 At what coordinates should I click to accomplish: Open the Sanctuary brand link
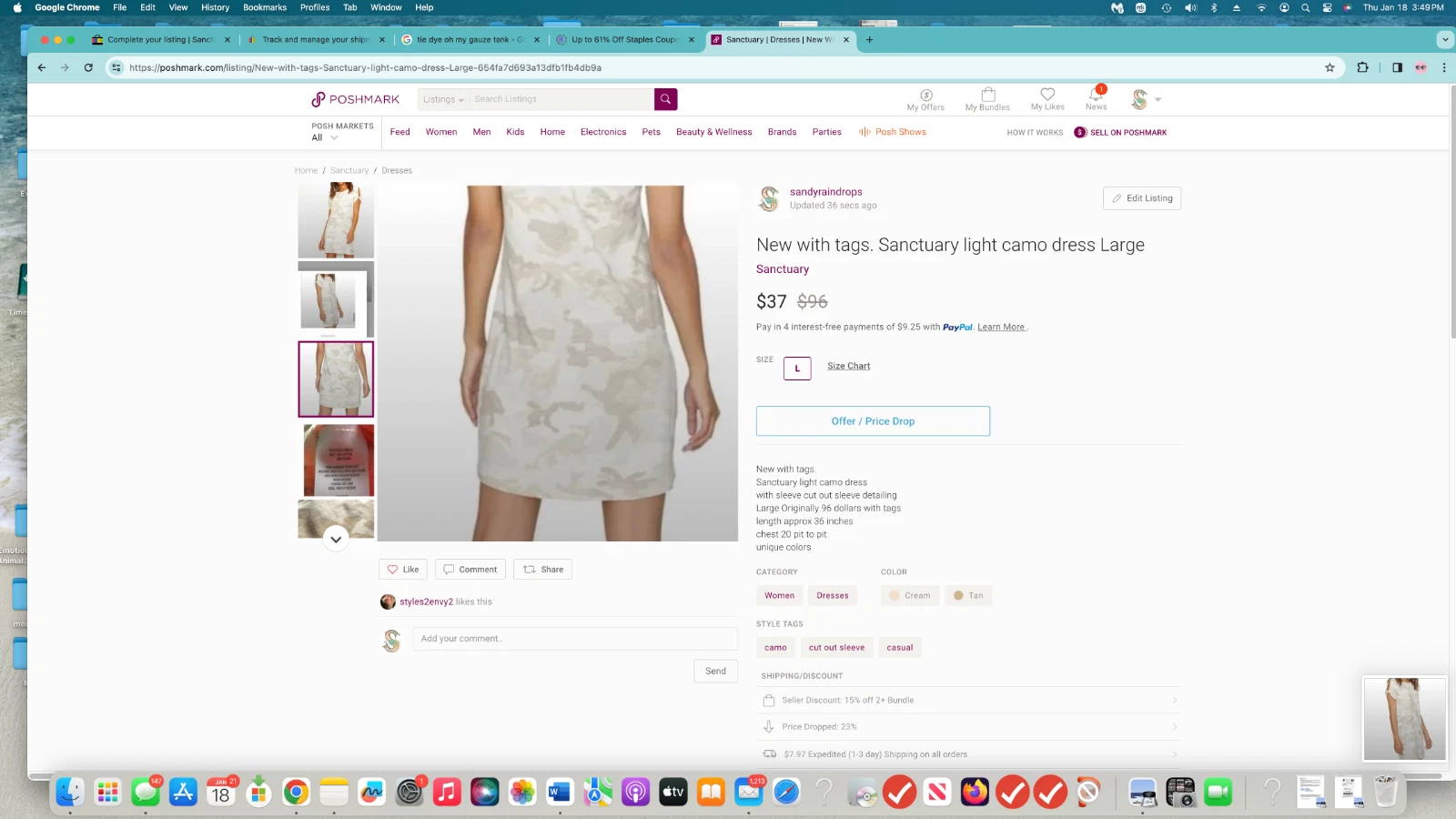[782, 269]
